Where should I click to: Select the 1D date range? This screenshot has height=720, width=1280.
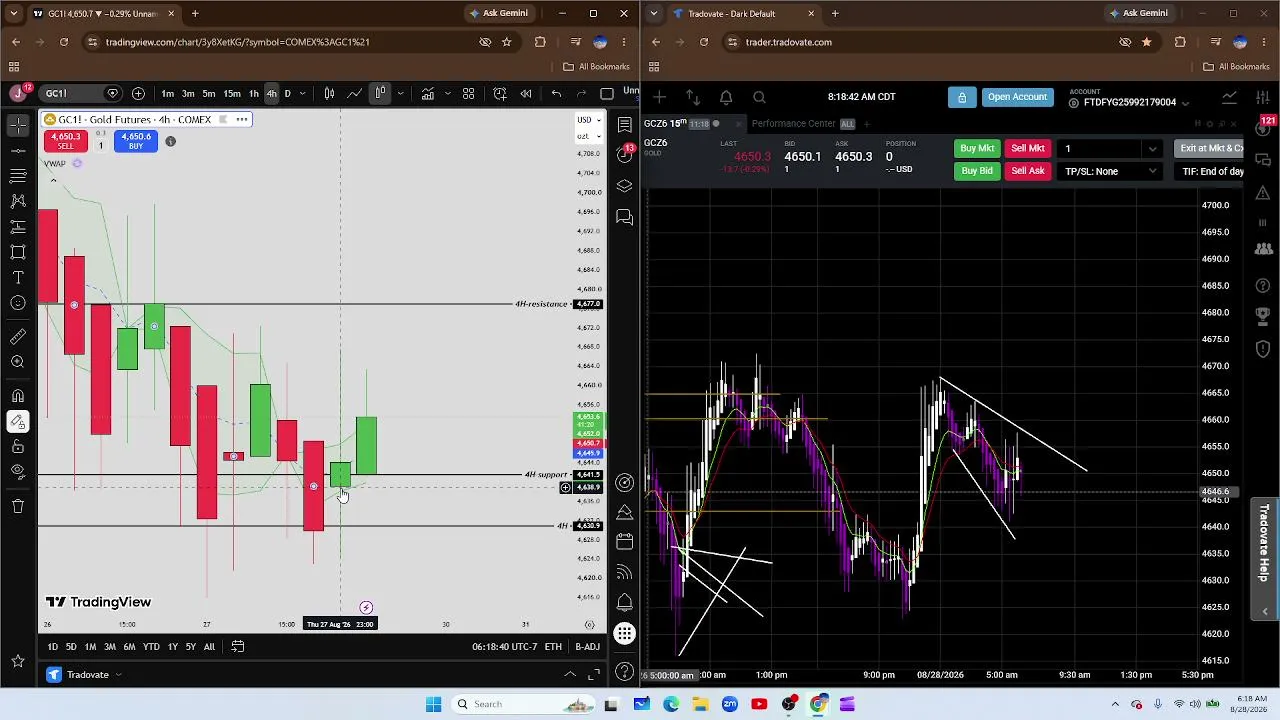coord(53,647)
